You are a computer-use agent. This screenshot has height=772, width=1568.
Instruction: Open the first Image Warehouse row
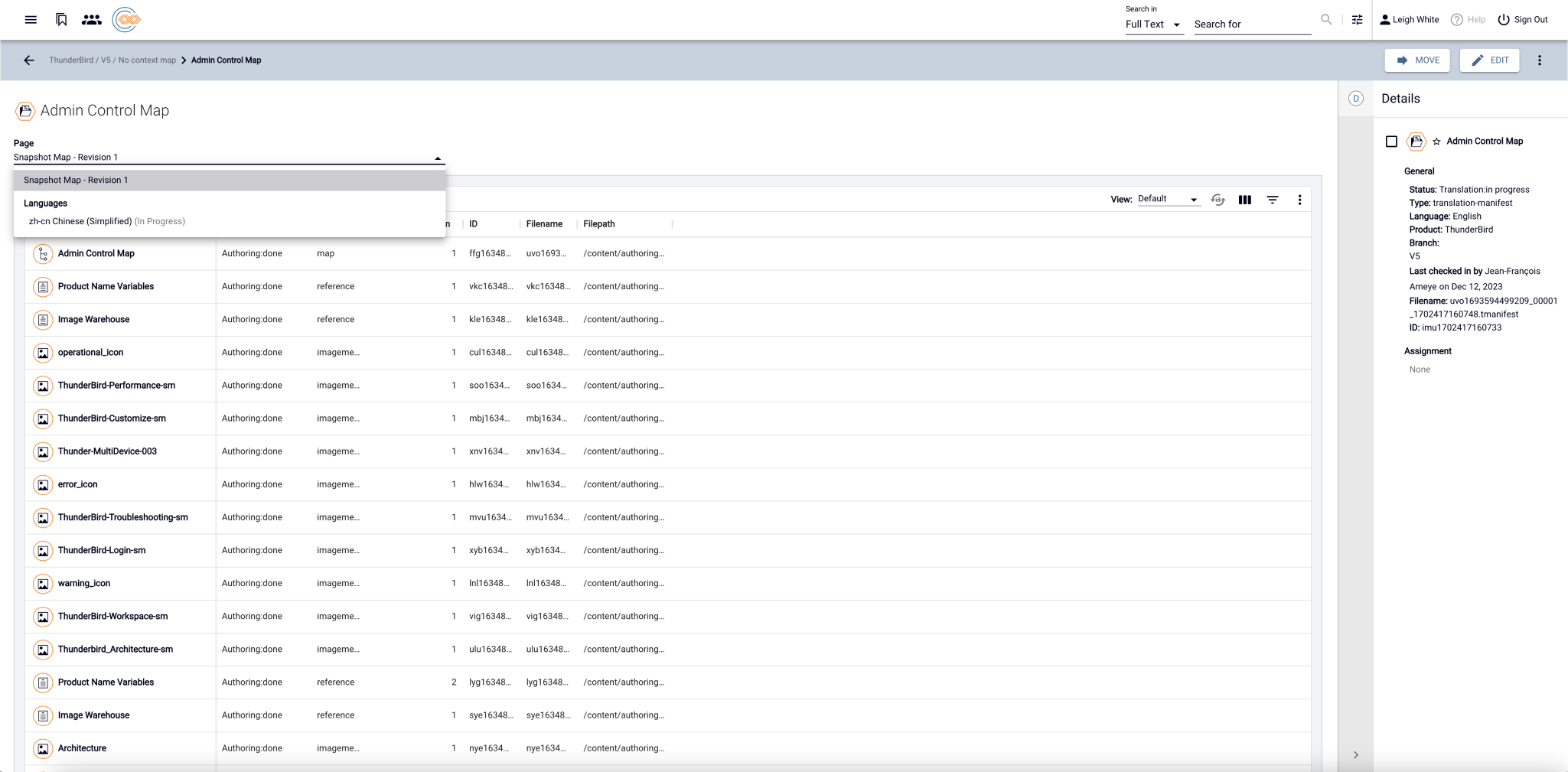click(93, 320)
